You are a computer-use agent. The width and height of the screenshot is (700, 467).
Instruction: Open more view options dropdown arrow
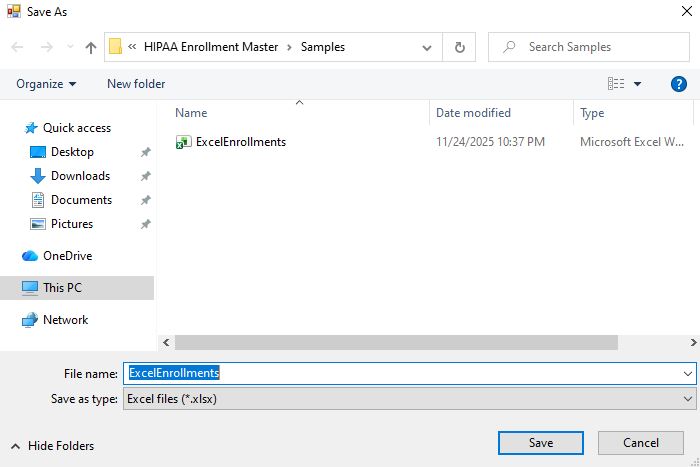638,84
